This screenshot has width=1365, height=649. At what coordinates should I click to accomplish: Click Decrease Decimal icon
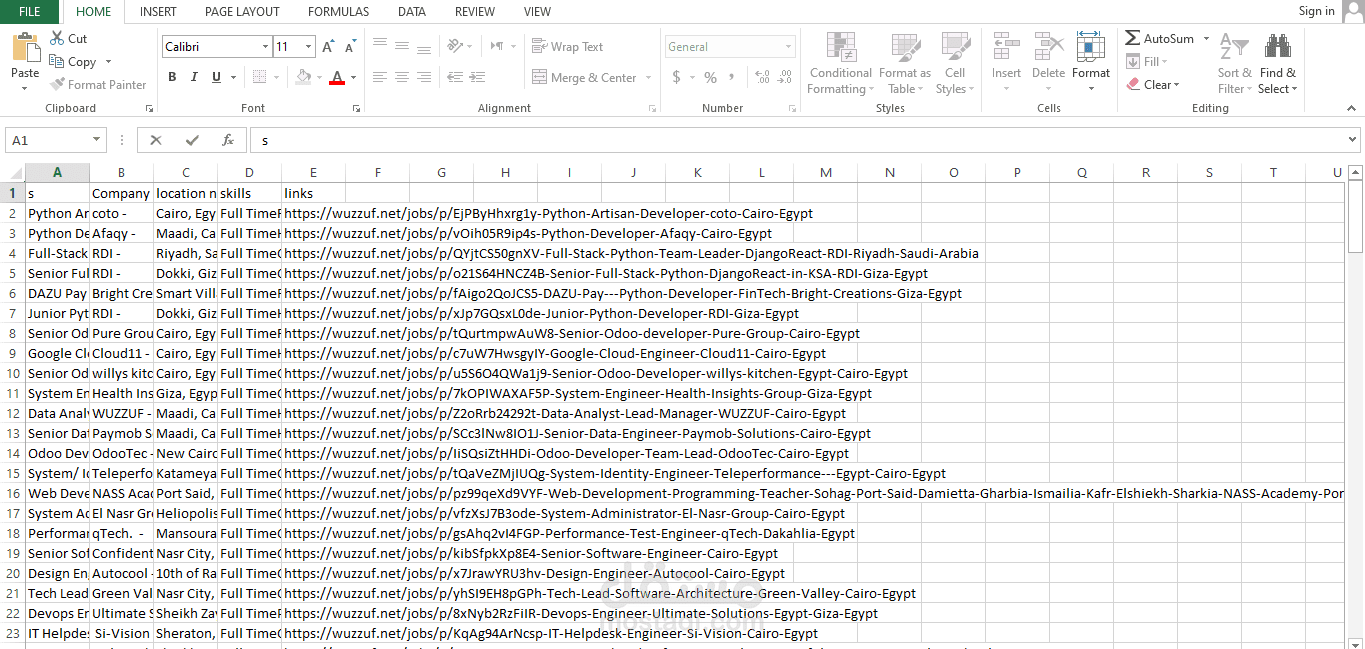[784, 77]
